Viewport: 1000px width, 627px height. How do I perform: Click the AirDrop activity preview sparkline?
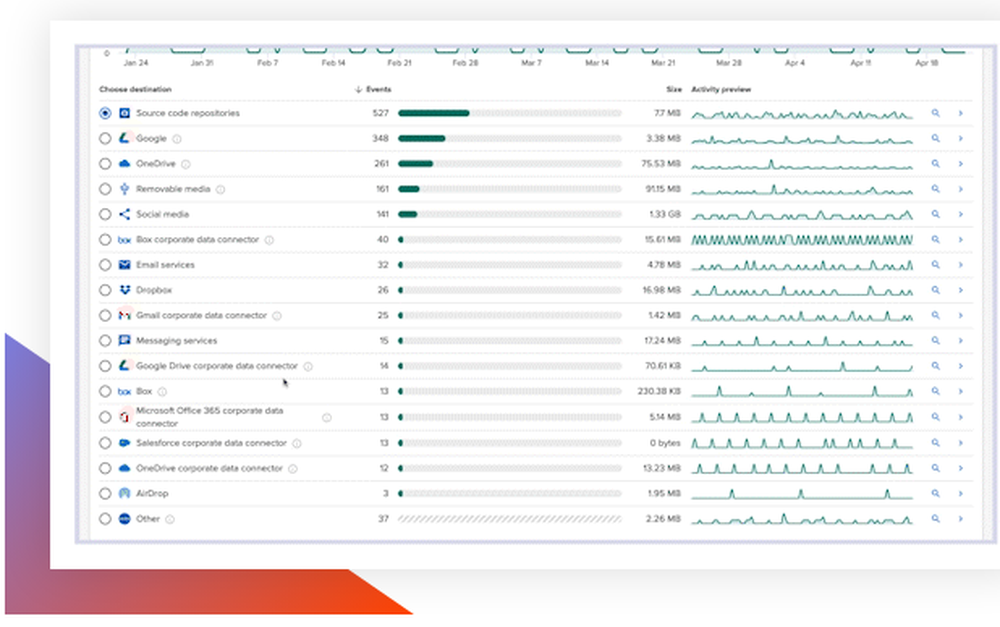[x=802, y=493]
